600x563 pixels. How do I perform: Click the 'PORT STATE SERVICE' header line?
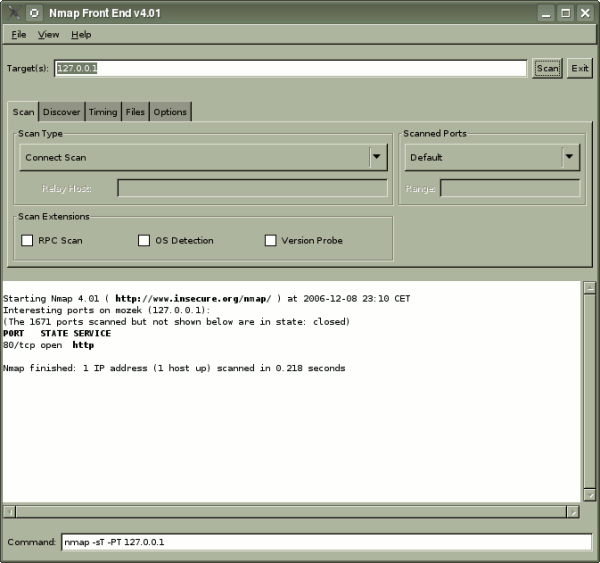point(57,333)
